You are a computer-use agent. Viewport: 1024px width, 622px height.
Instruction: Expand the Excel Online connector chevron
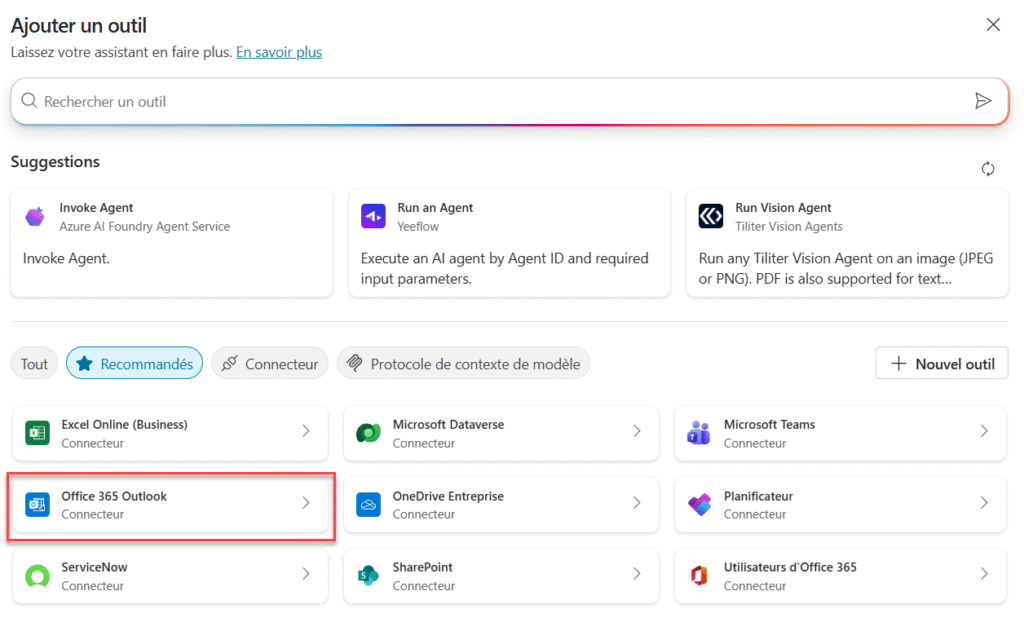(306, 431)
